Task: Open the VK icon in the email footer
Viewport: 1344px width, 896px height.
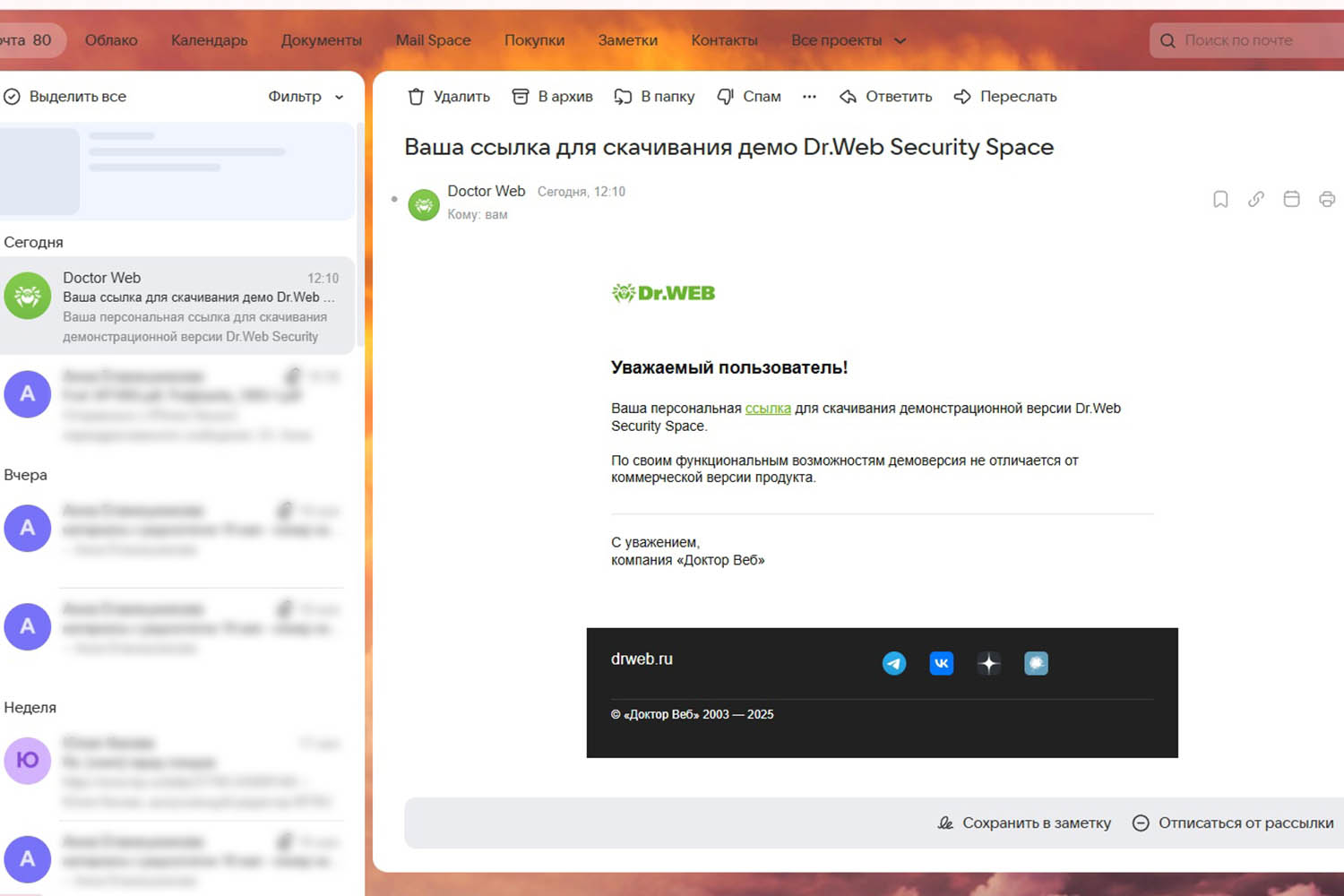Action: click(x=942, y=663)
